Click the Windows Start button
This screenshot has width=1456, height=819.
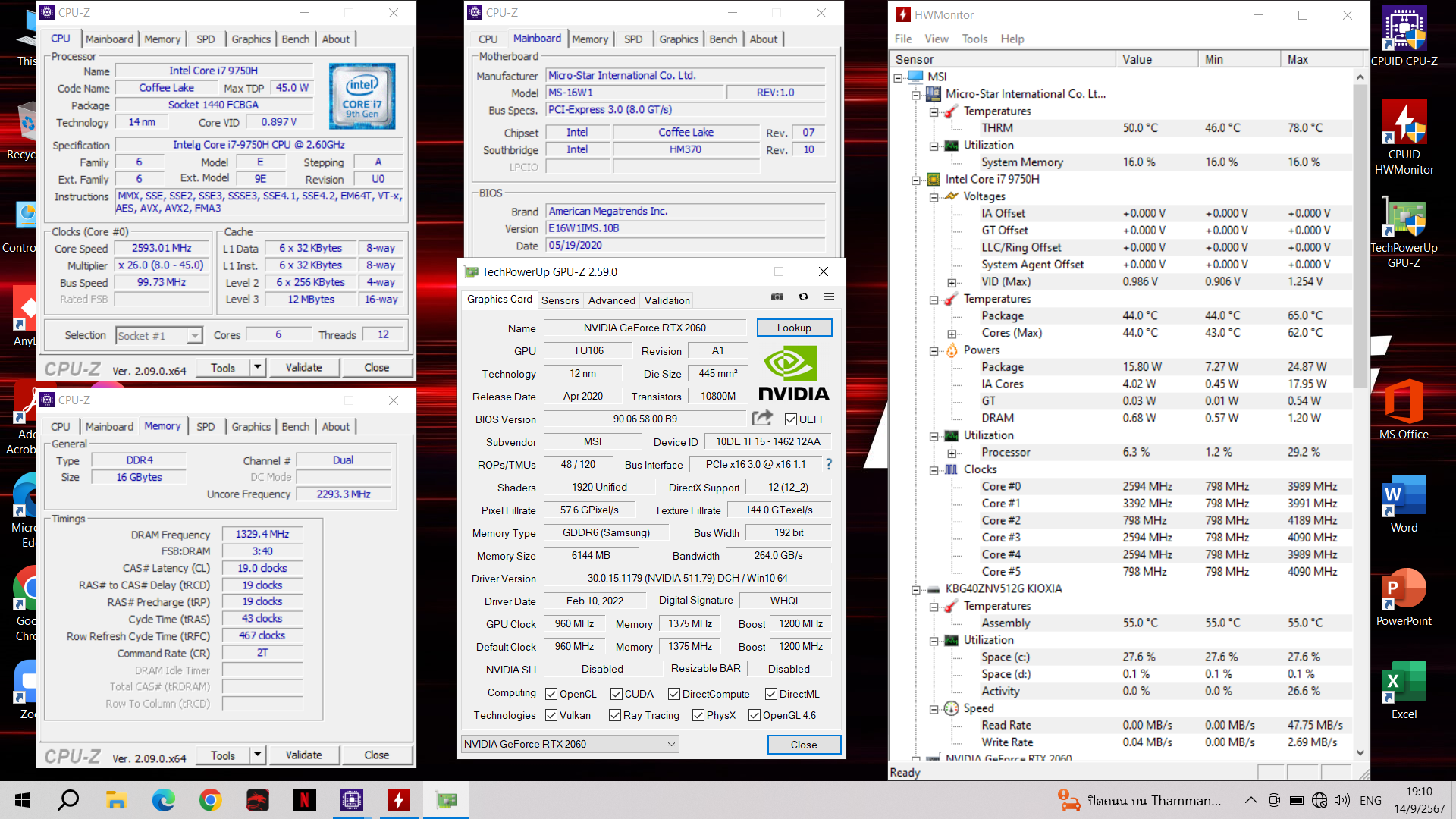coord(23,800)
